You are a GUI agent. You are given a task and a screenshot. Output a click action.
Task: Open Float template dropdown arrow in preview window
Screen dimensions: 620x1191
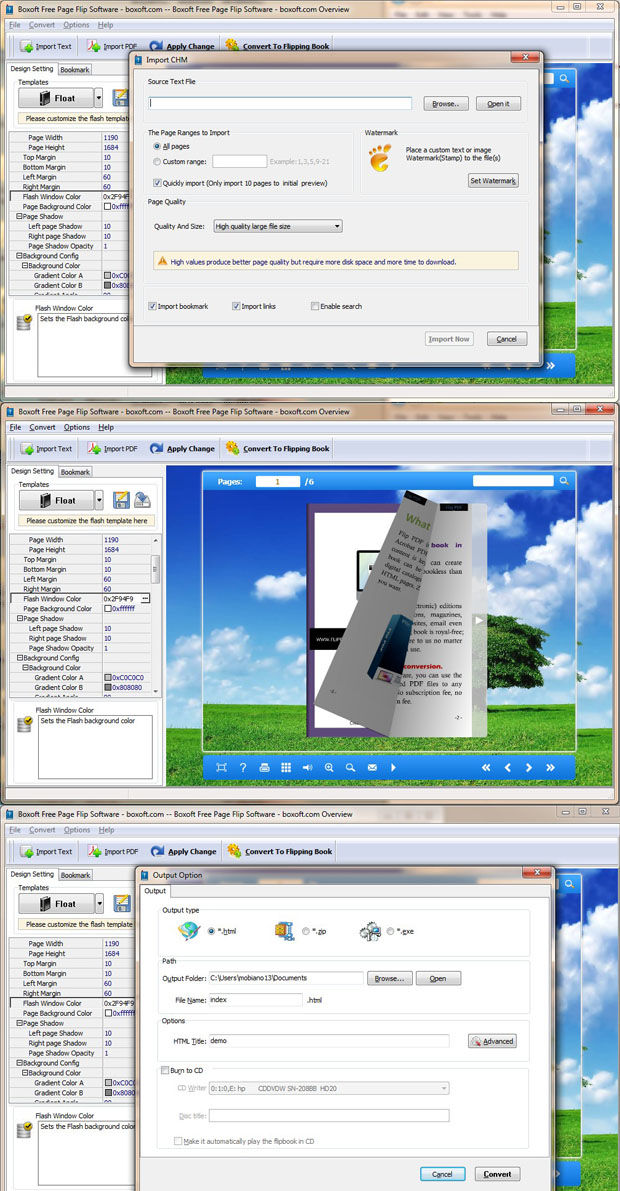99,500
